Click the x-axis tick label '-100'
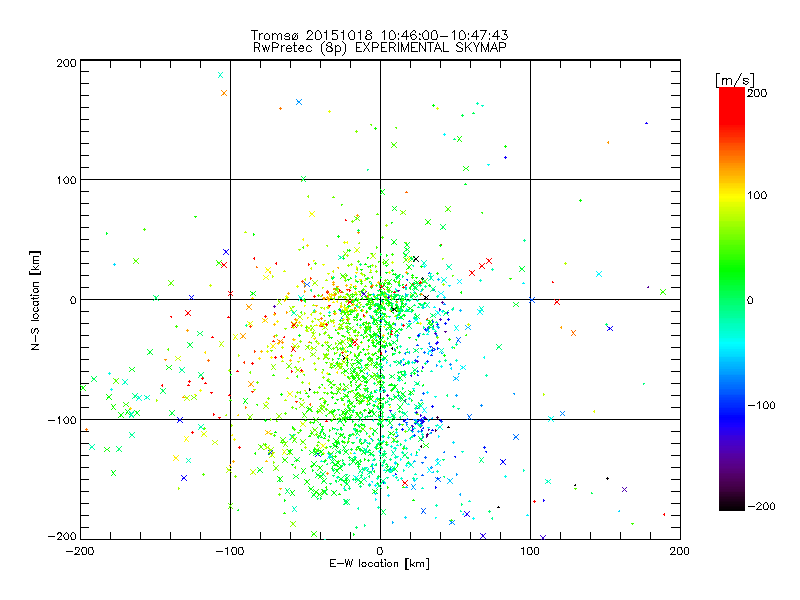Viewport: 800px width, 600px height. [x=230, y=551]
